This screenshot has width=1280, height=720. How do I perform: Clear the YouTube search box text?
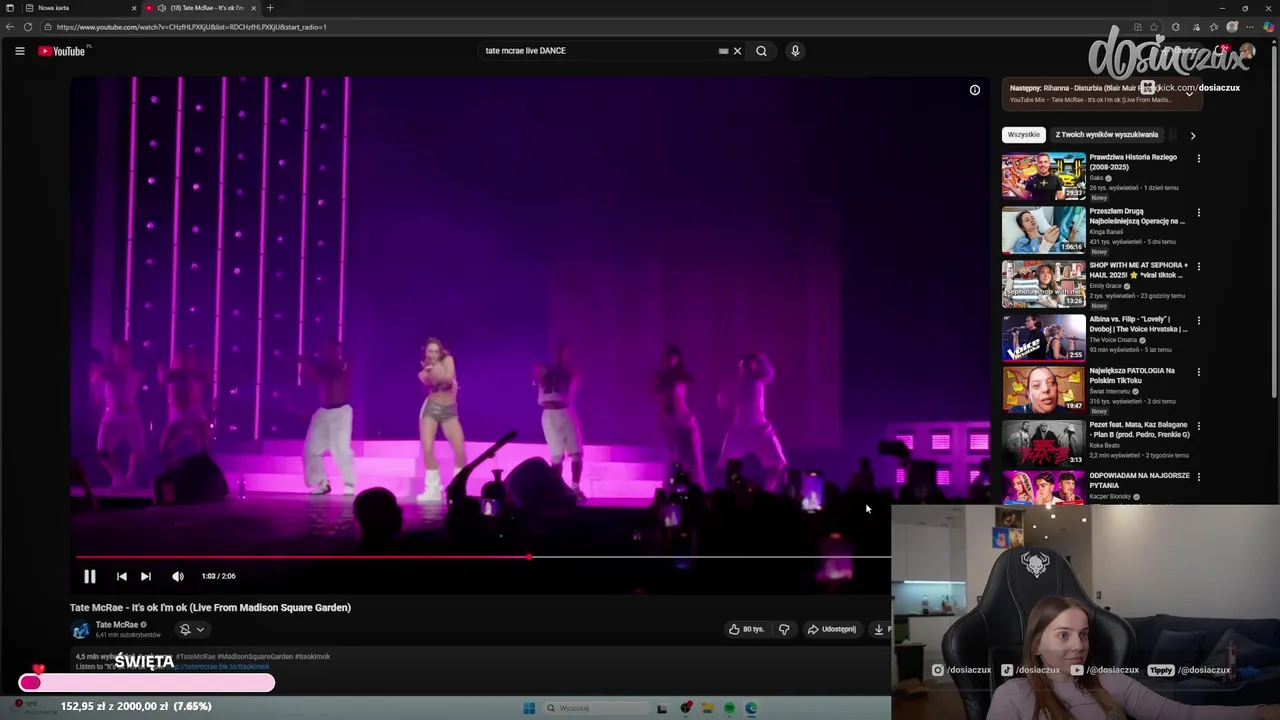click(738, 51)
